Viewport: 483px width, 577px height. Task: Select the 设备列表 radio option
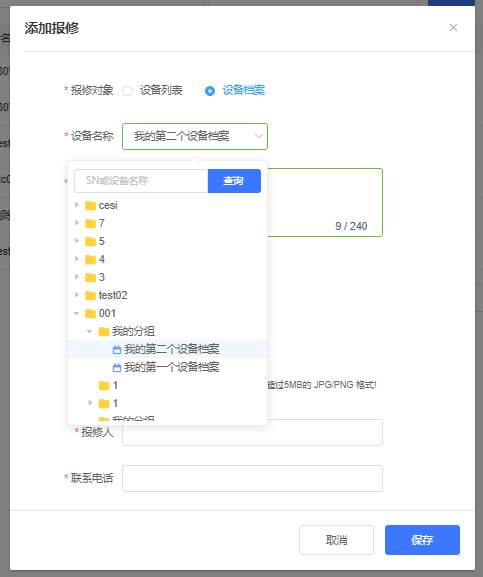pos(127,91)
